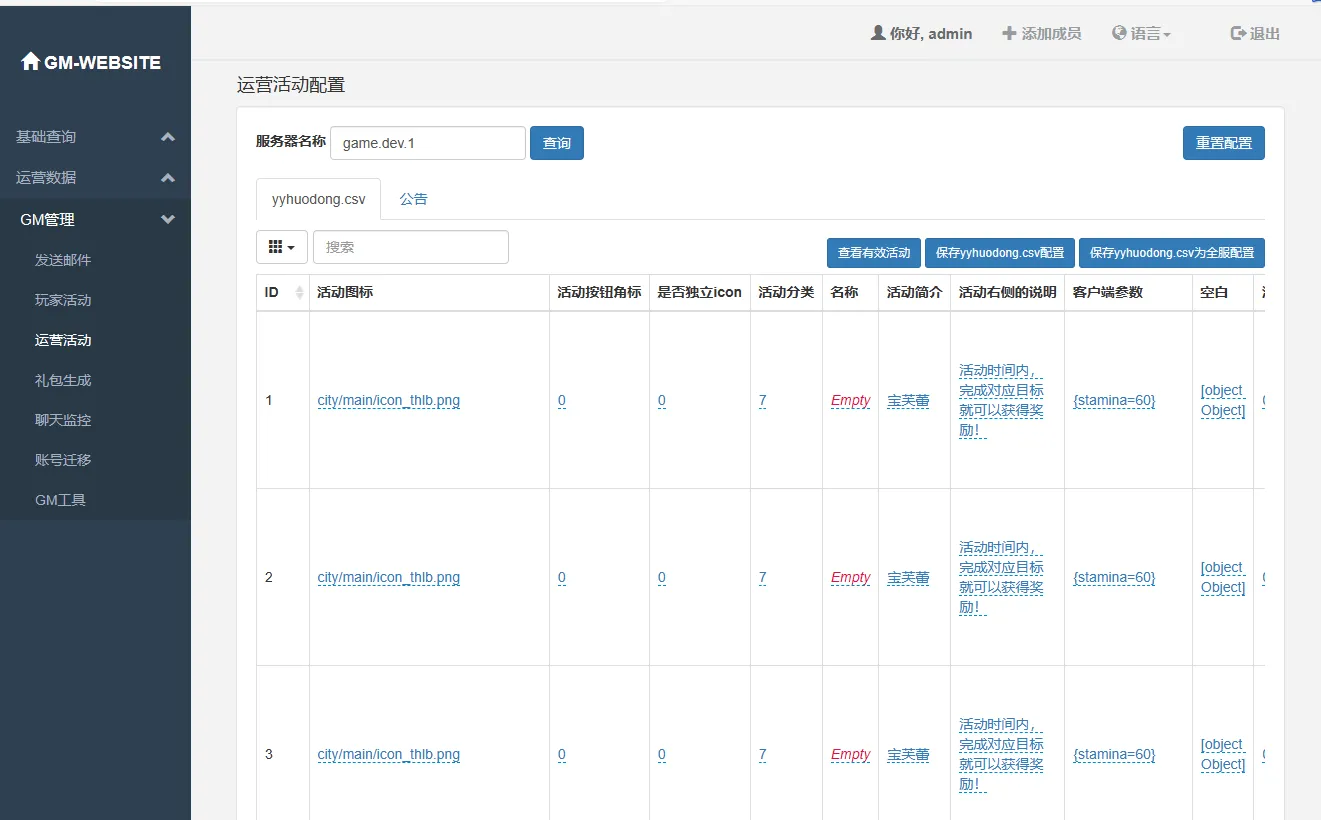Edit row 3 宝芙蕾 活动简介

click(909, 754)
